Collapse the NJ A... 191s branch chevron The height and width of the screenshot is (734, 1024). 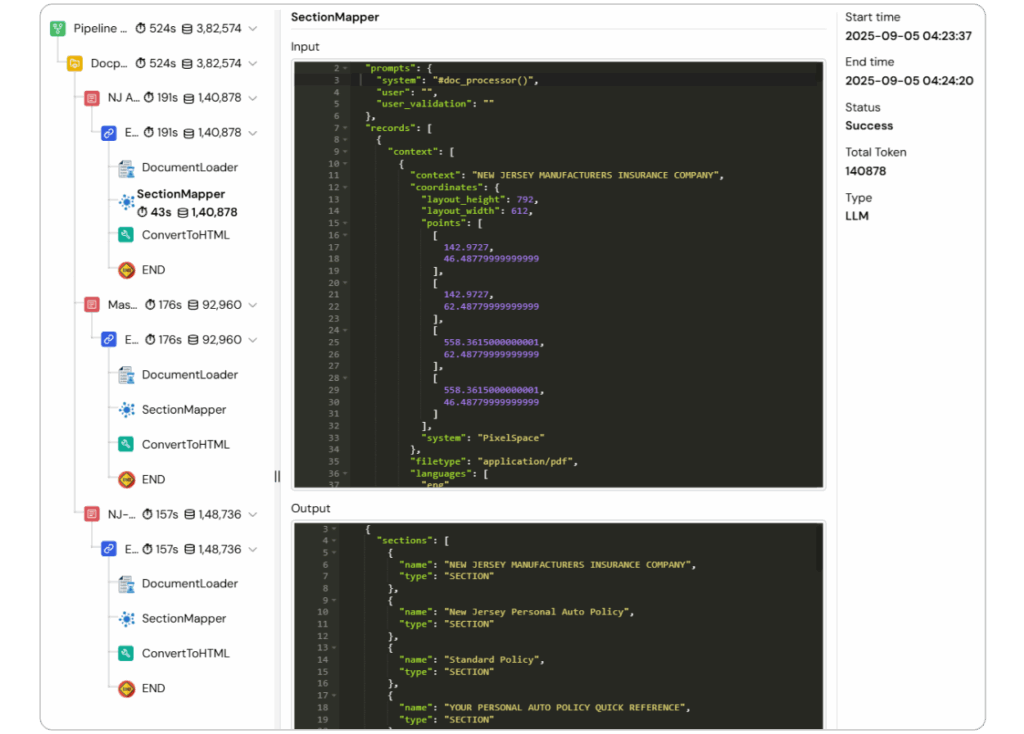253,98
